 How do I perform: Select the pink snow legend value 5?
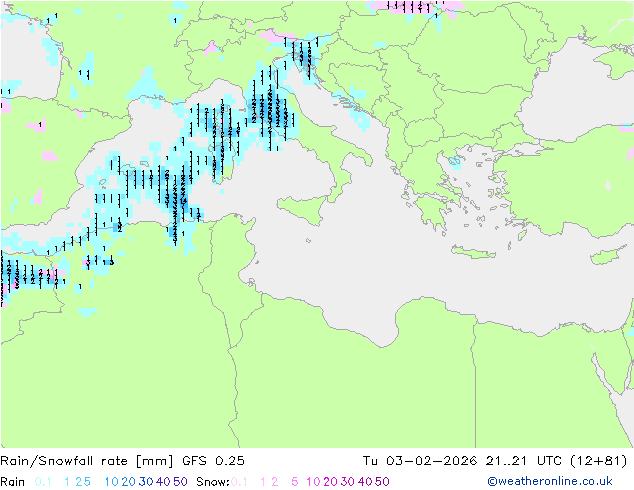295,482
